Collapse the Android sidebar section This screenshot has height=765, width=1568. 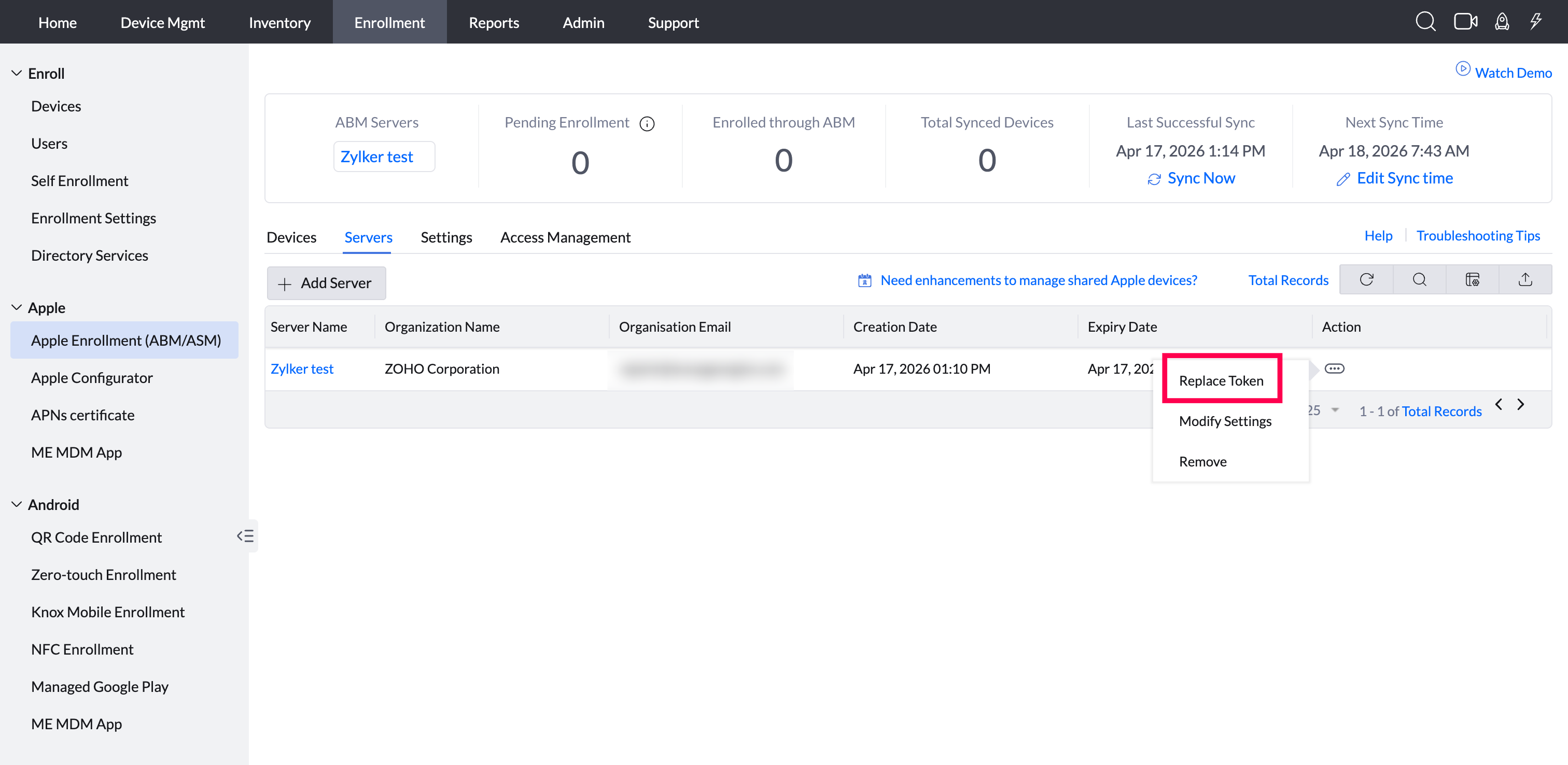point(17,504)
